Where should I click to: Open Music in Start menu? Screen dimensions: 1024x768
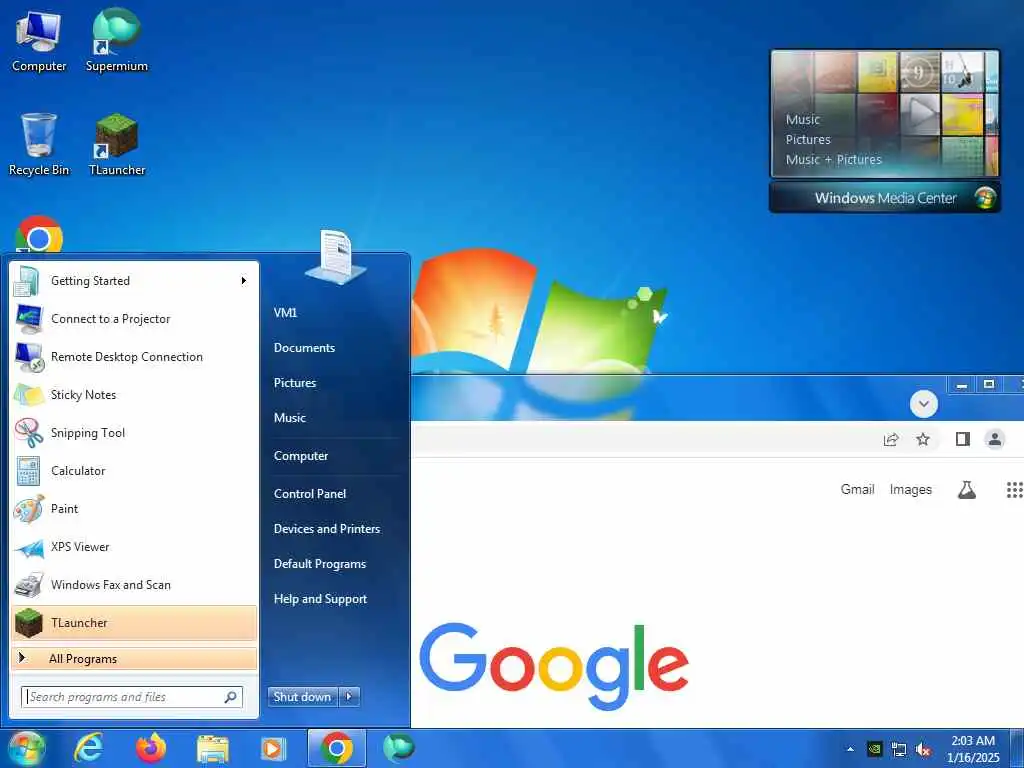click(x=289, y=418)
